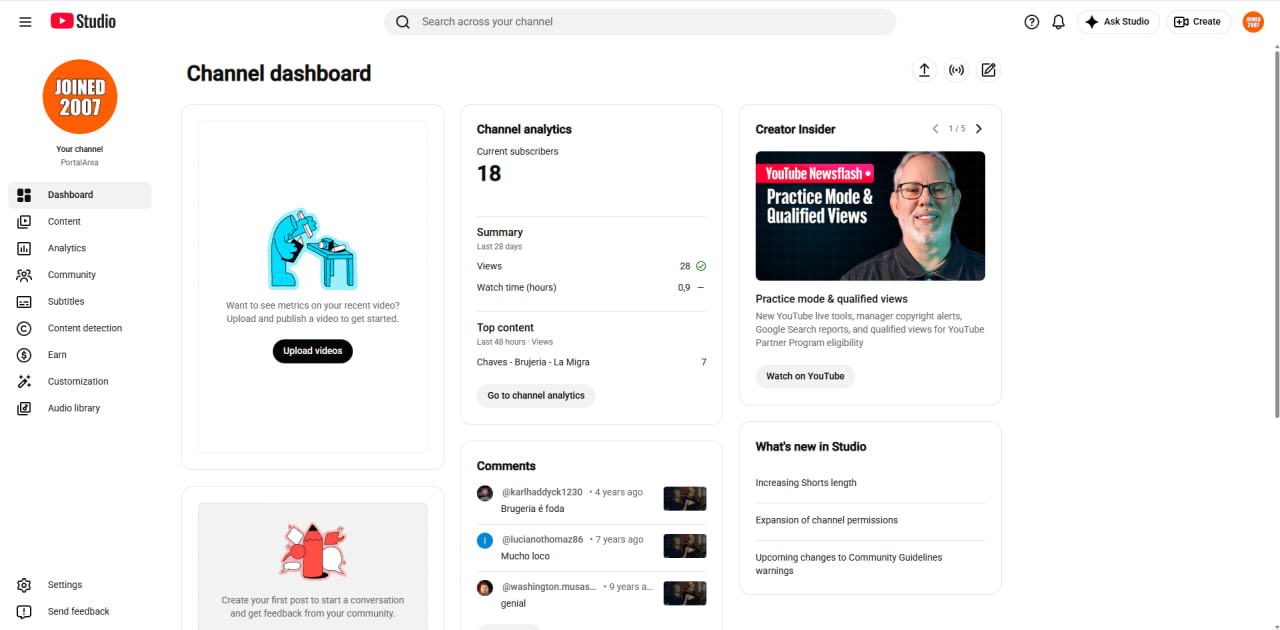
Task: Open Ask Studio assistant
Action: coord(1118,22)
